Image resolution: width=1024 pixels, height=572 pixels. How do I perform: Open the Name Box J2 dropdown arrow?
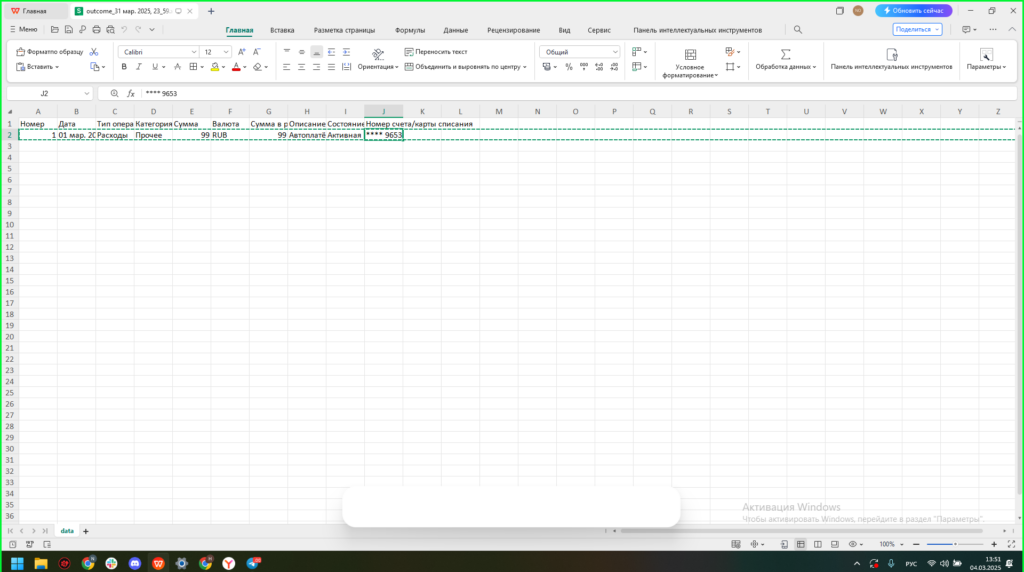point(87,93)
